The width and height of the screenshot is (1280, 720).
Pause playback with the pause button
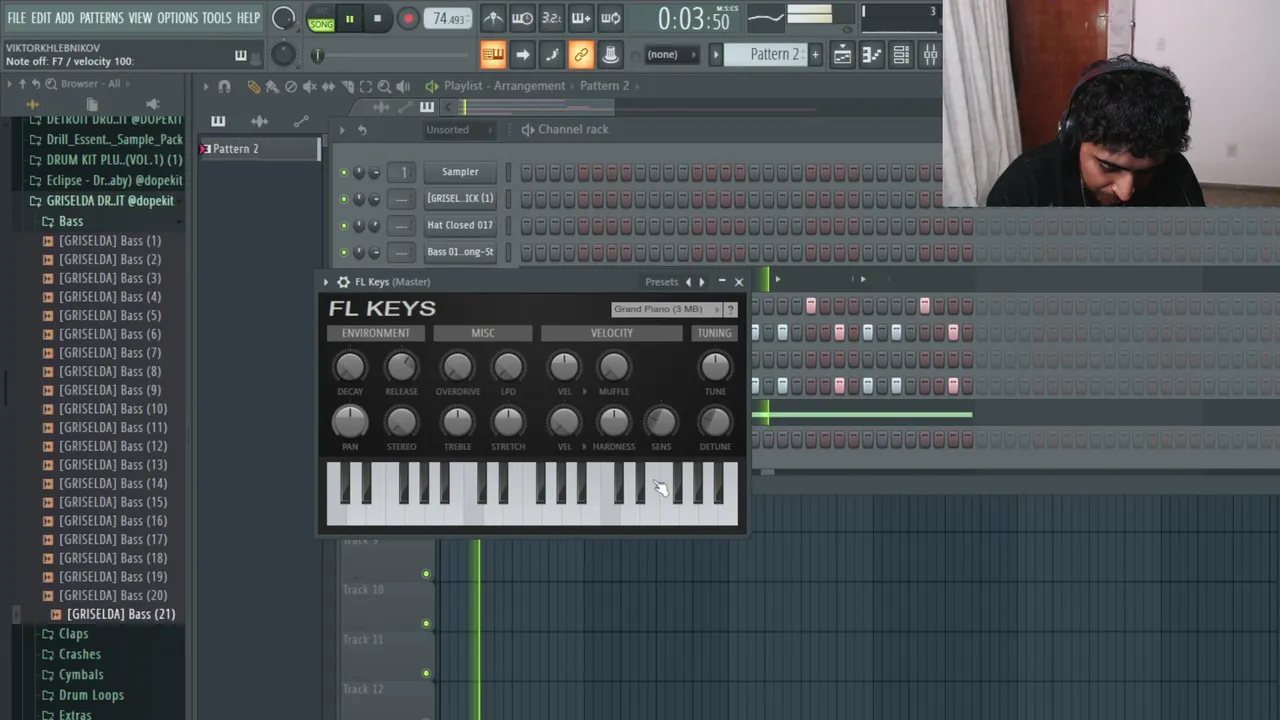349,18
